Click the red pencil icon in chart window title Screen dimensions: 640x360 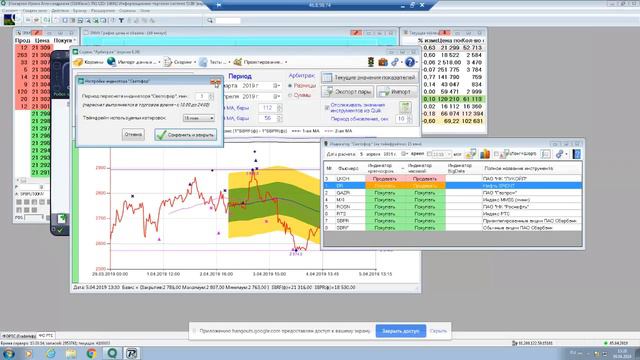(x=356, y=33)
